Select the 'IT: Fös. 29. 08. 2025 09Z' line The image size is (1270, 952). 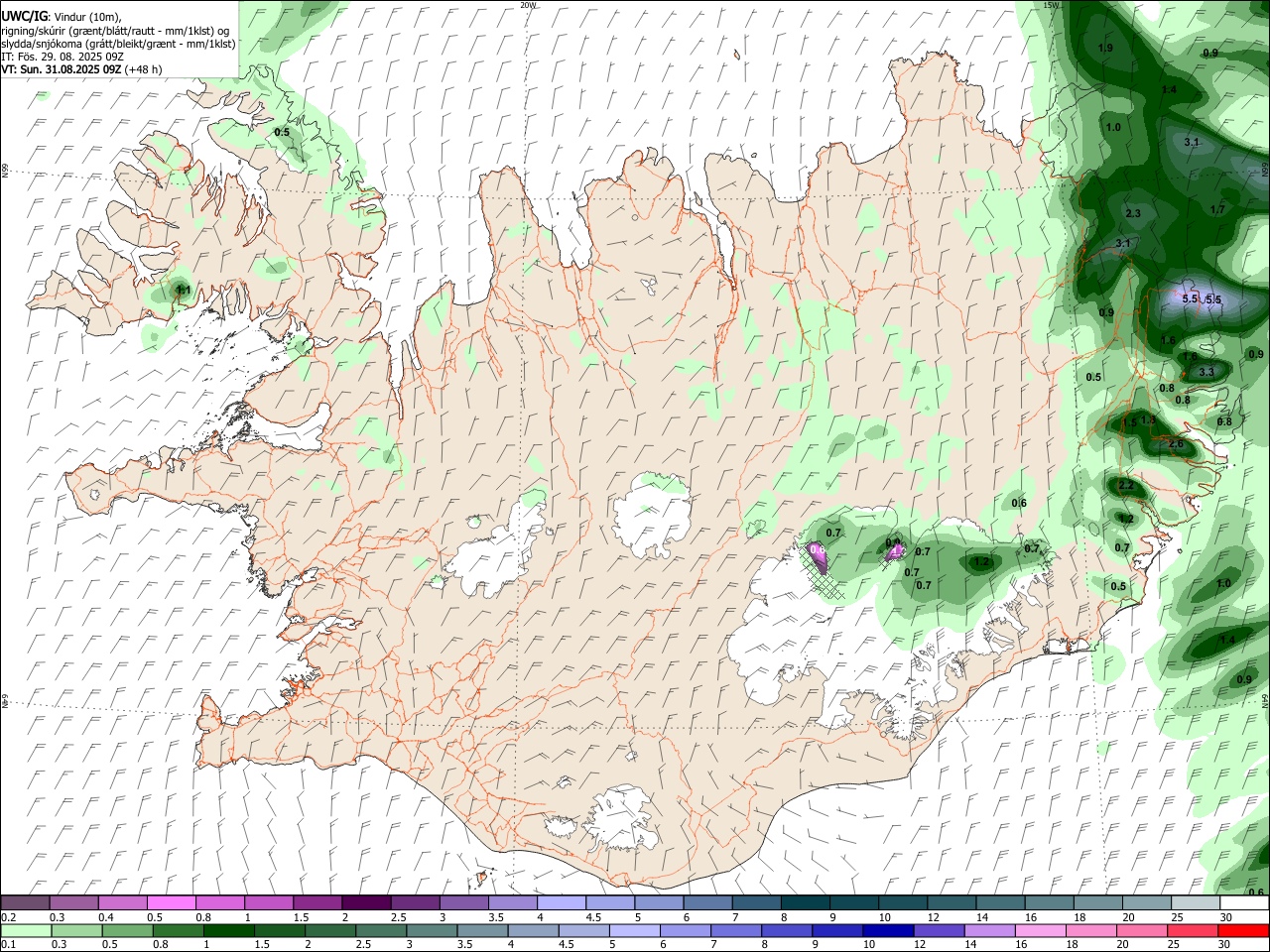(x=63, y=57)
